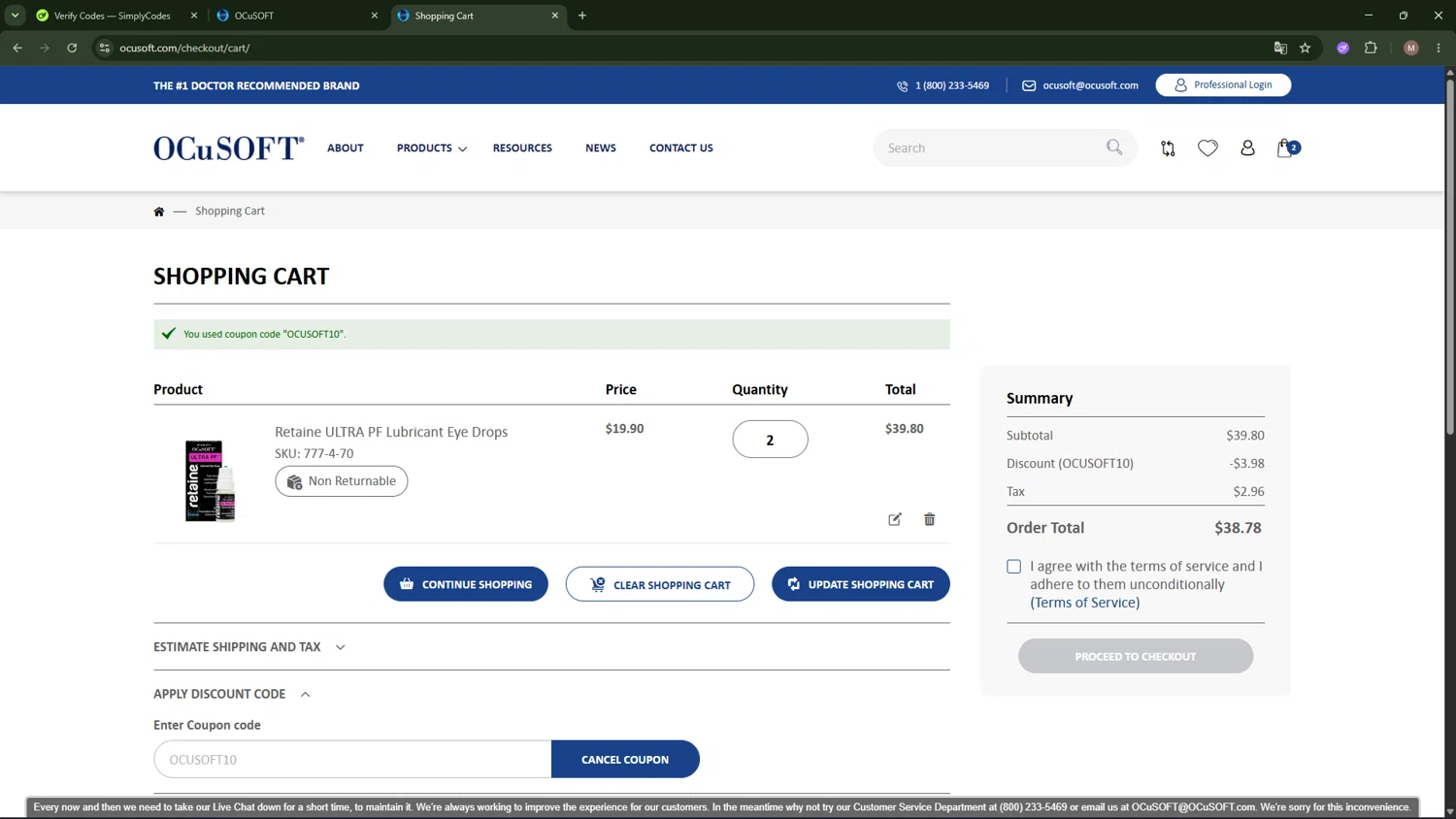This screenshot has width=1456, height=819.
Task: Click the site information icon in address bar
Action: point(105,48)
